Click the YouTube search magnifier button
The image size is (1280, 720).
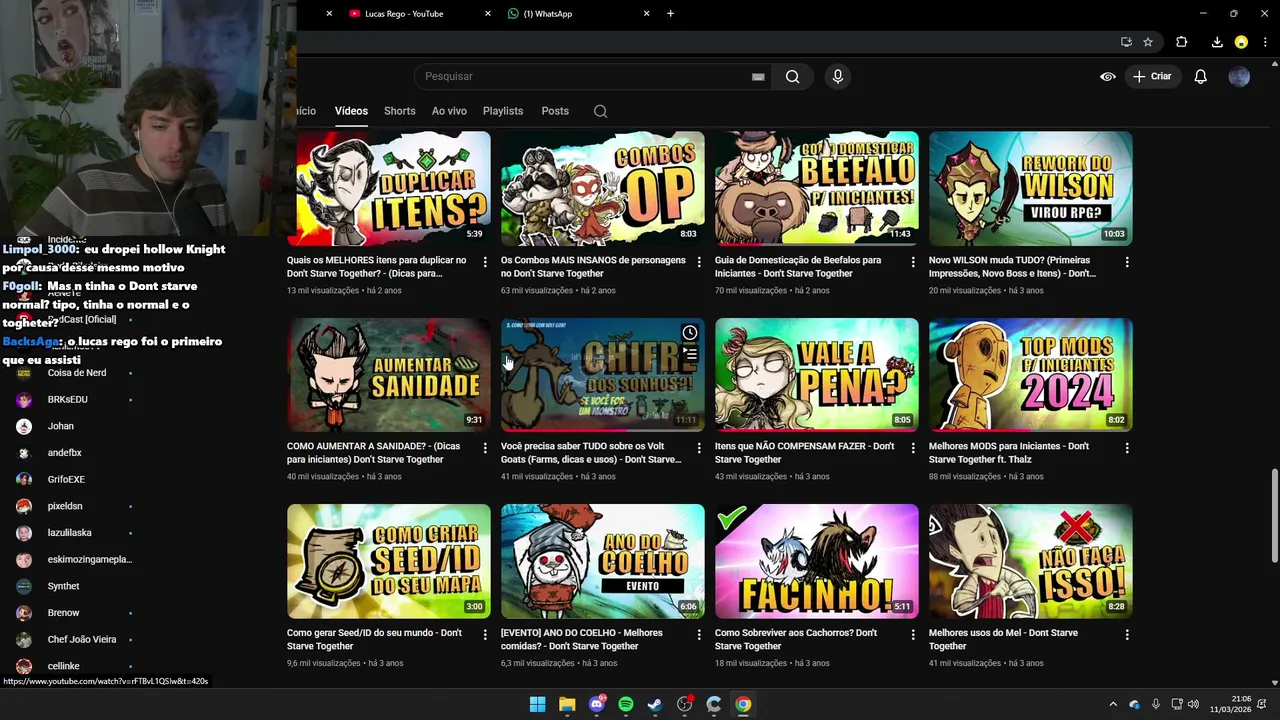pyautogui.click(x=792, y=77)
